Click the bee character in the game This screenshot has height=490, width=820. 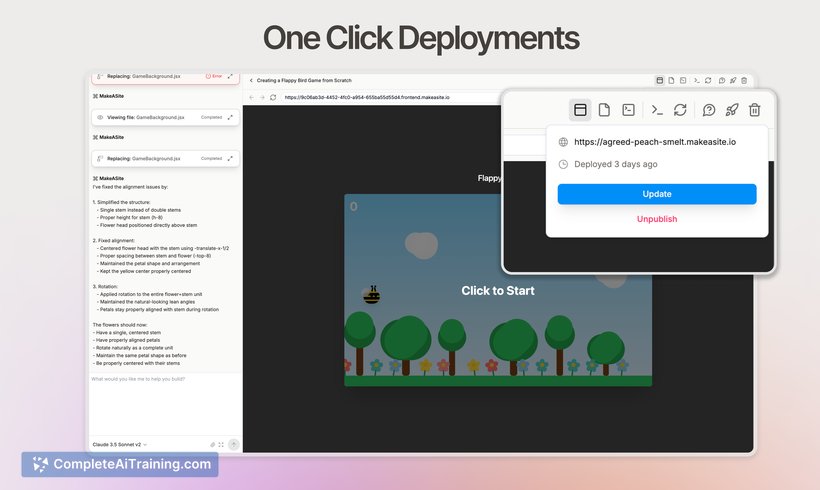(372, 295)
